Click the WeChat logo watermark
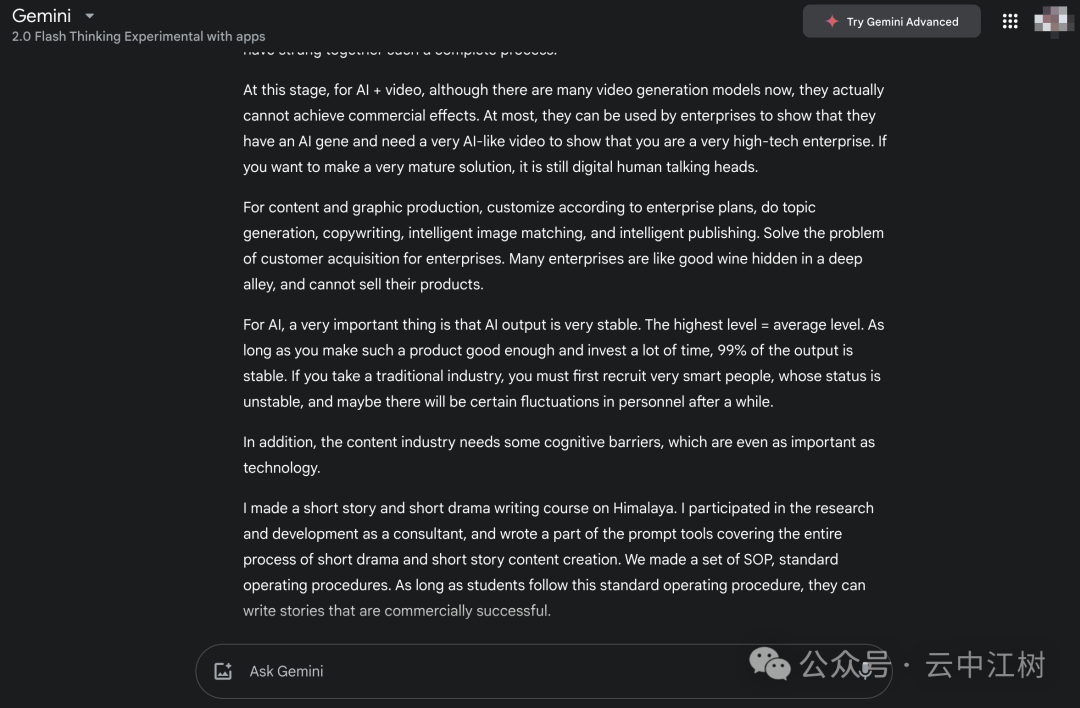The height and width of the screenshot is (708, 1080). pos(770,664)
